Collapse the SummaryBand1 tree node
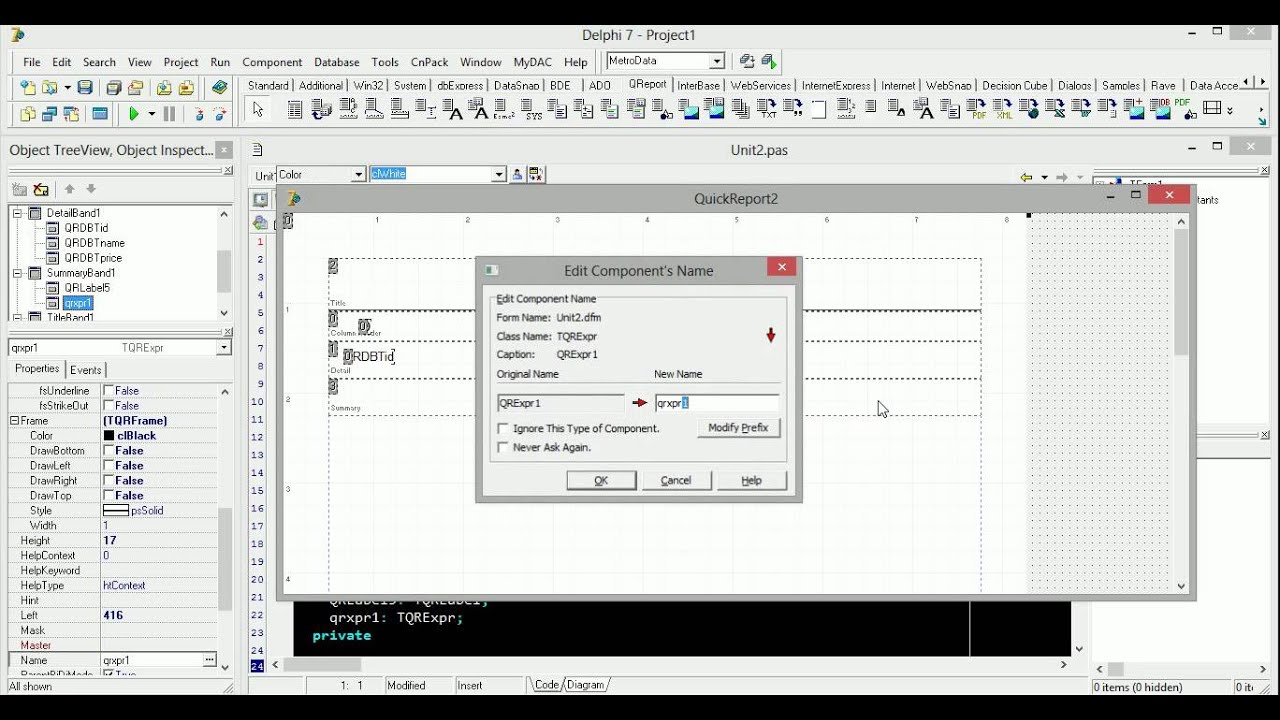Viewport: 1280px width, 720px height. [x=17, y=273]
